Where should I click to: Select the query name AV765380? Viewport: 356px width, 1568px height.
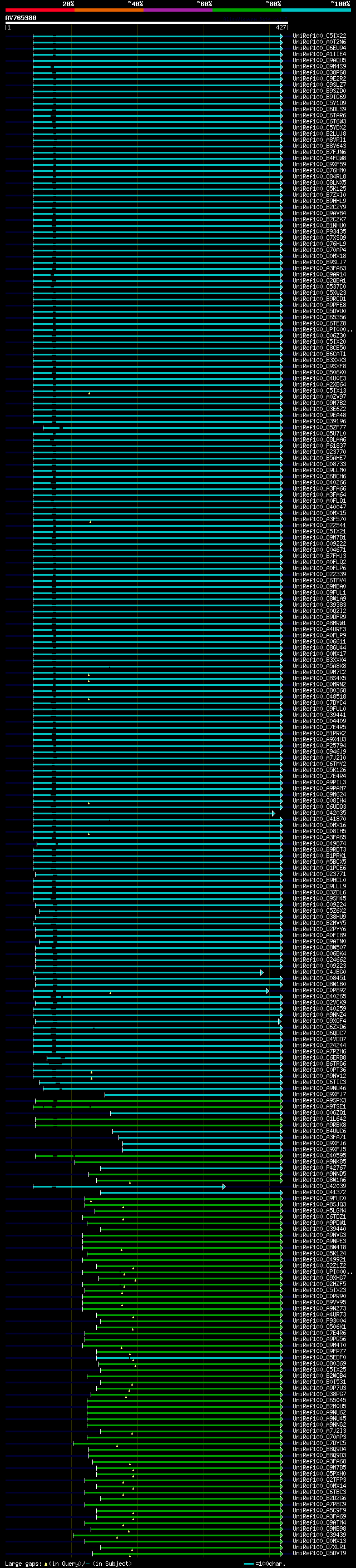coord(21,18)
